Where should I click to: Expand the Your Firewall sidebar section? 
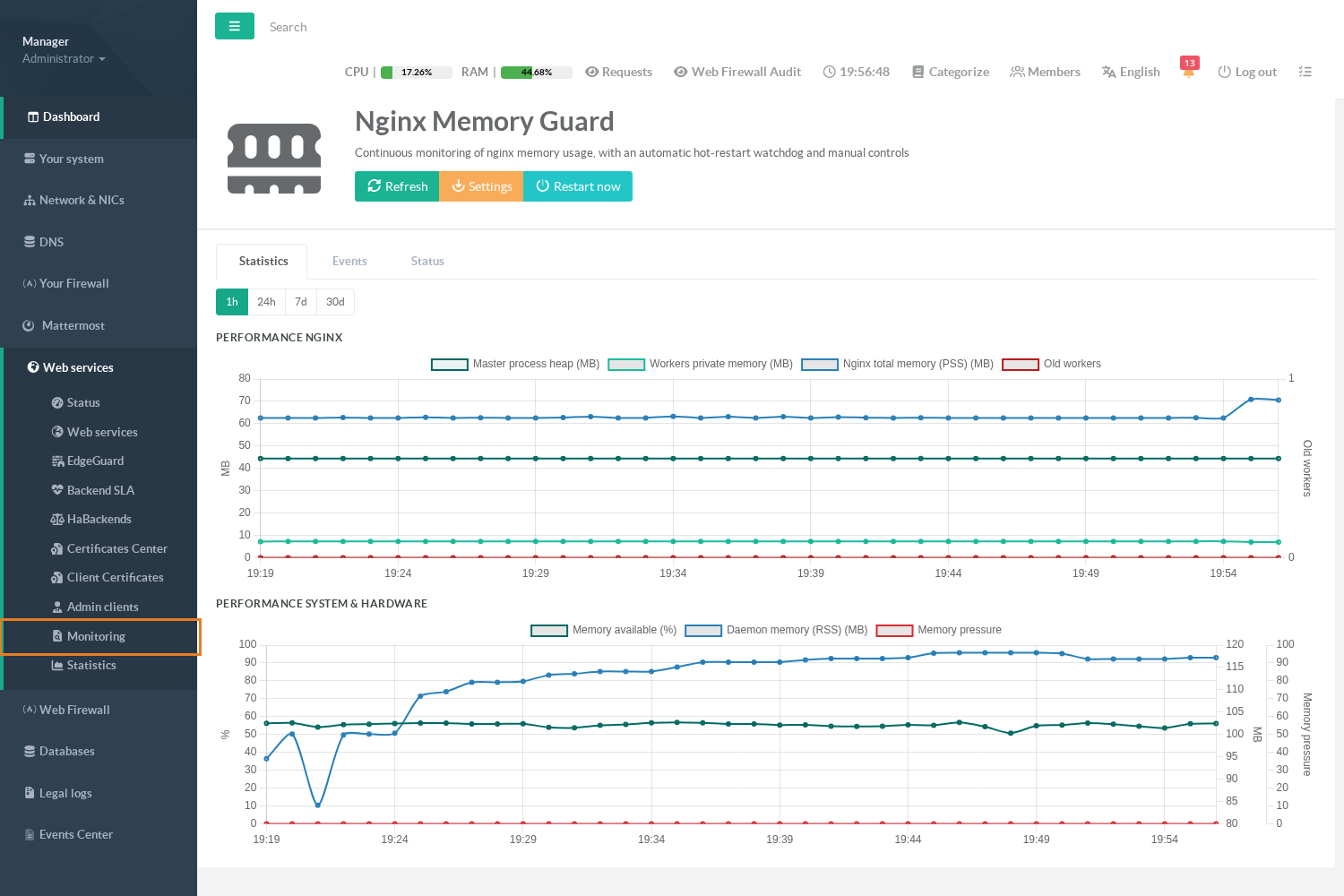99,284
